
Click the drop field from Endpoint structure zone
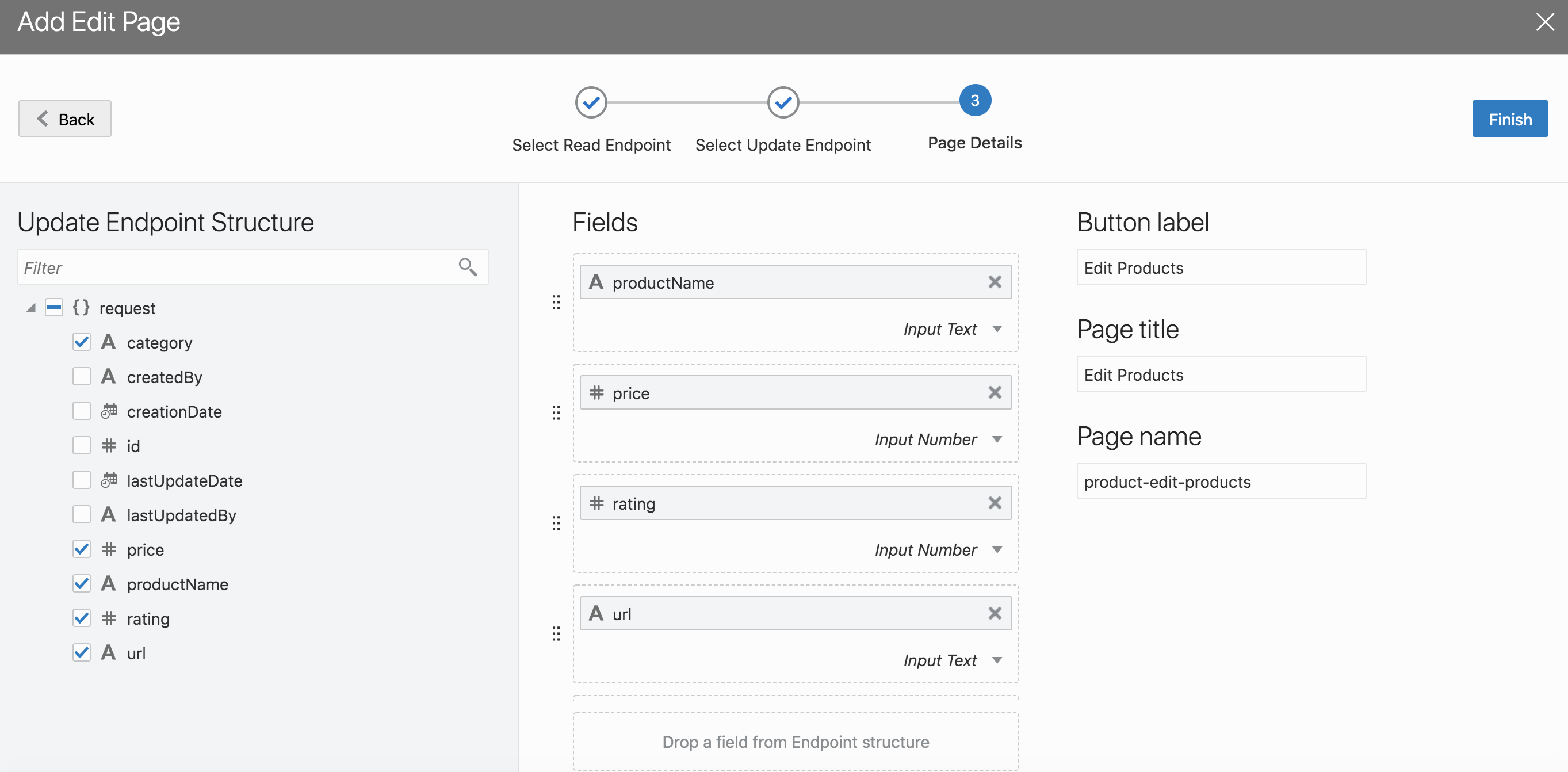(796, 742)
